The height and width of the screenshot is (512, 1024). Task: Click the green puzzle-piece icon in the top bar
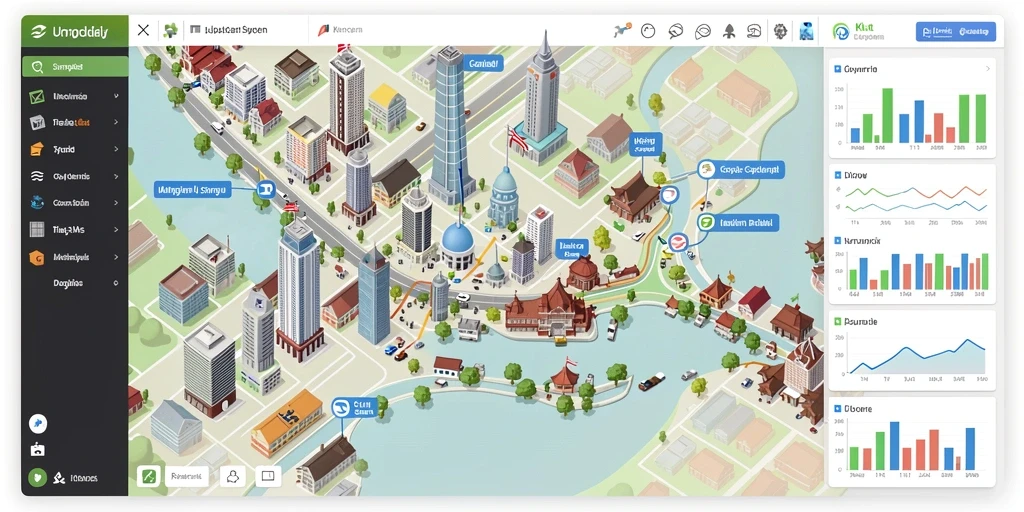click(170, 30)
